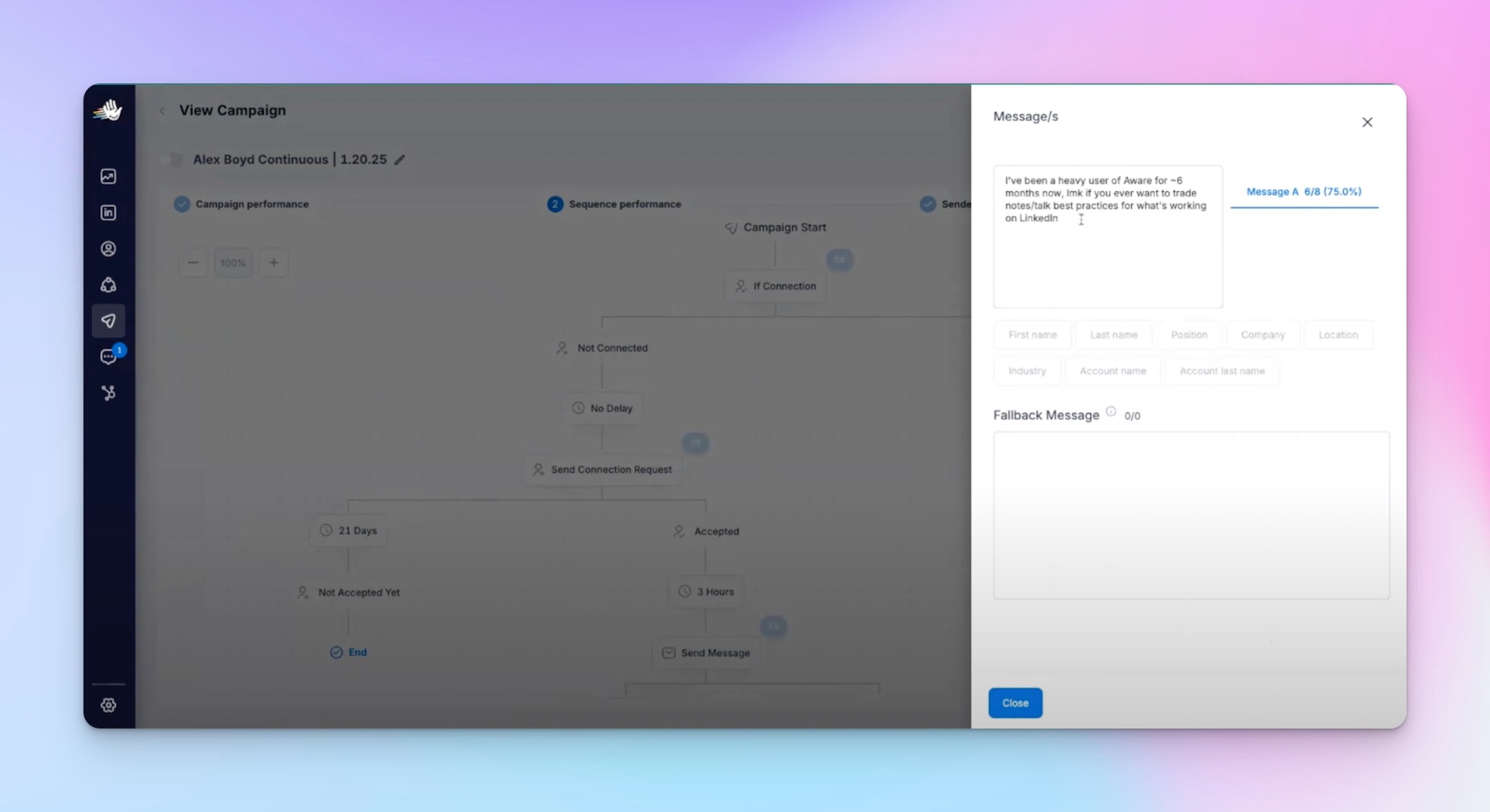Click the End node in the flow
The width and height of the screenshot is (1490, 812).
(x=348, y=653)
